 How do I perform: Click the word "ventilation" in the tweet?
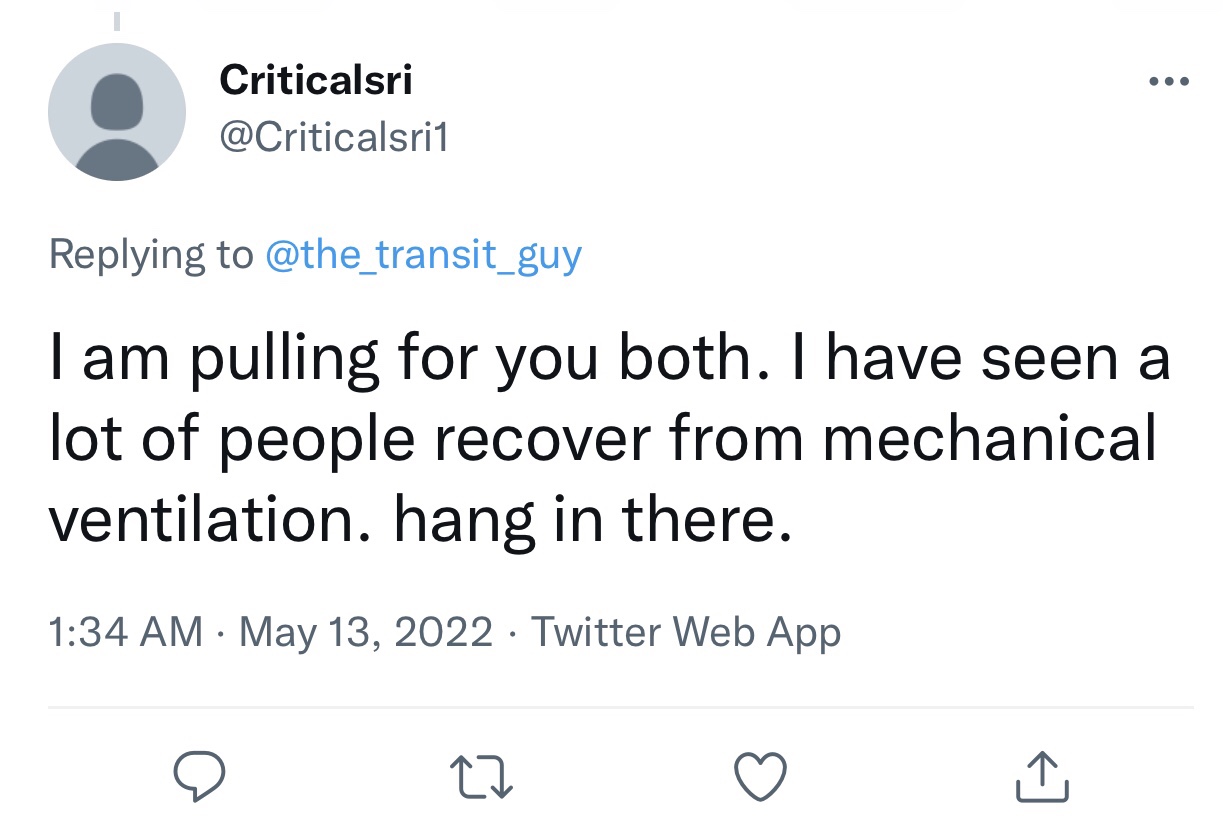pyautogui.click(x=207, y=520)
